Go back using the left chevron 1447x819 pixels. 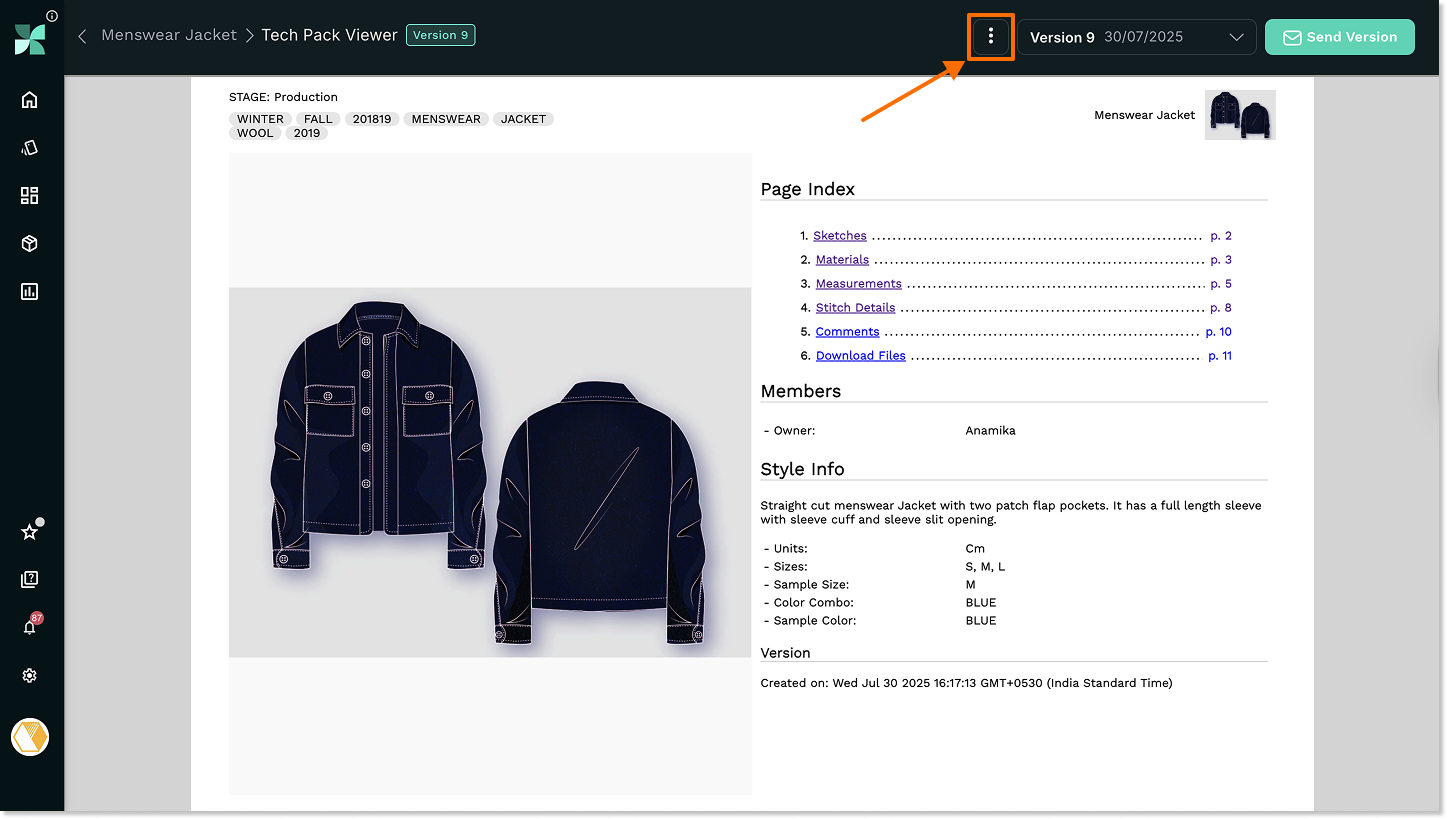pyautogui.click(x=82, y=36)
